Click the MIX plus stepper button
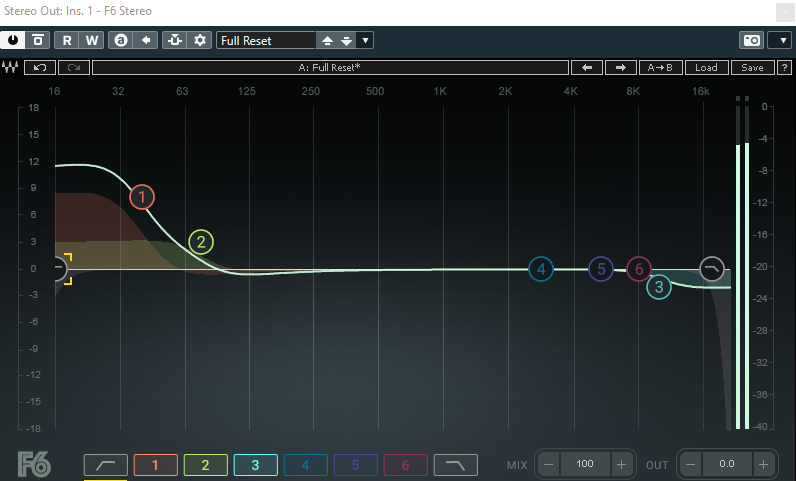 [621, 464]
